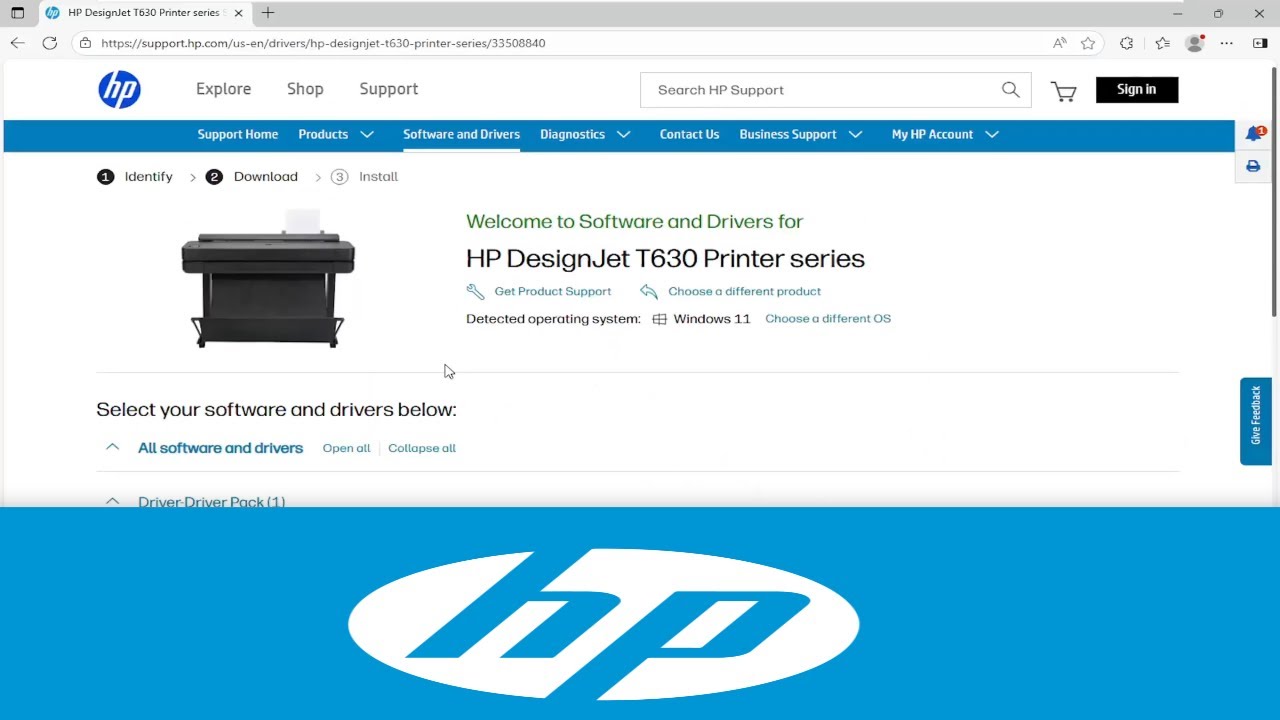The height and width of the screenshot is (720, 1280).
Task: Expand the Products dropdown chevron
Action: [x=367, y=134]
